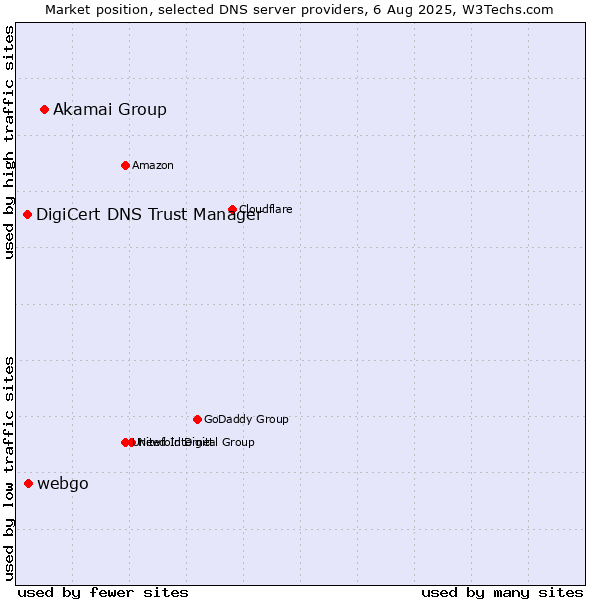Click the DigiCert DNS Trust Manager label

tap(149, 214)
